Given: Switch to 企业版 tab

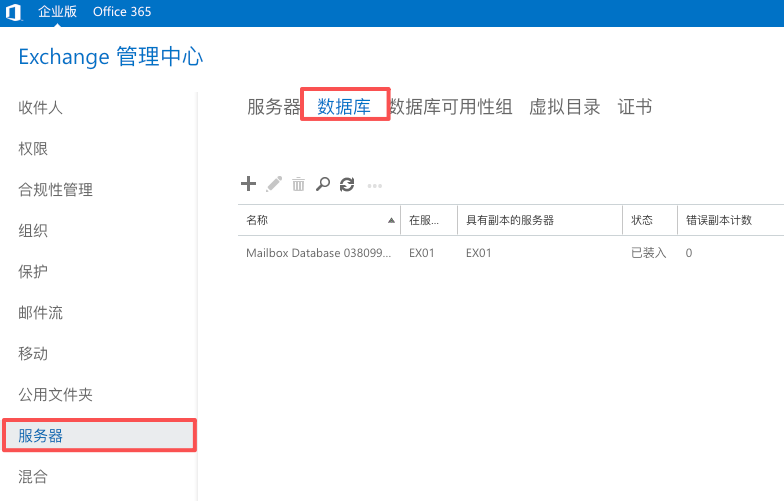Looking at the screenshot, I should click(x=58, y=12).
